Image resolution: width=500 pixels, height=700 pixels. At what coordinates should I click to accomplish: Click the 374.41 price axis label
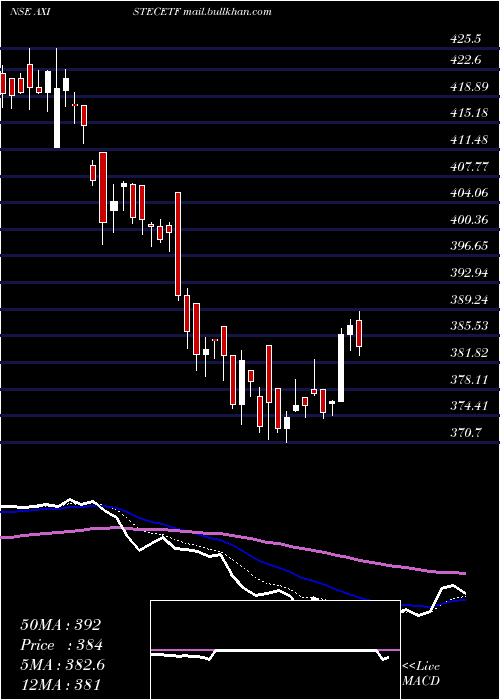pyautogui.click(x=469, y=406)
